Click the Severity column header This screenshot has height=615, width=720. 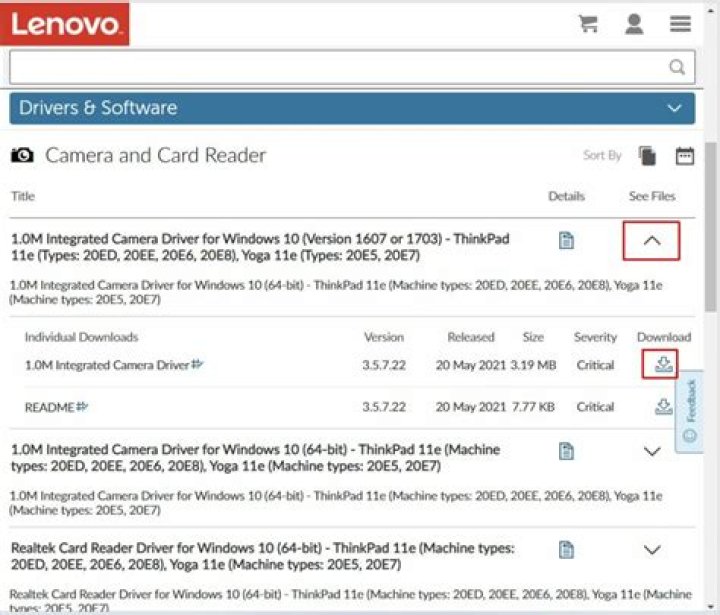[x=595, y=337]
